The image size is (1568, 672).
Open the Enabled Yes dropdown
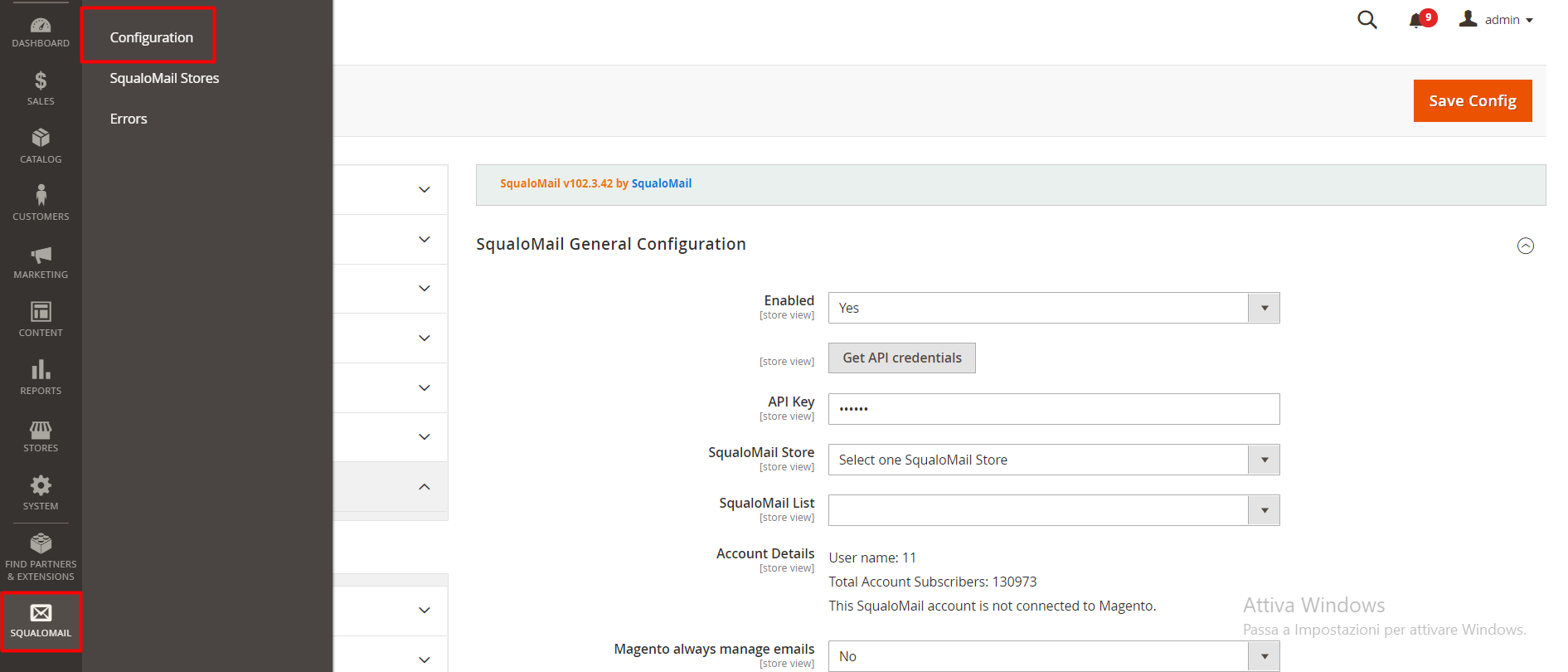click(x=1053, y=308)
